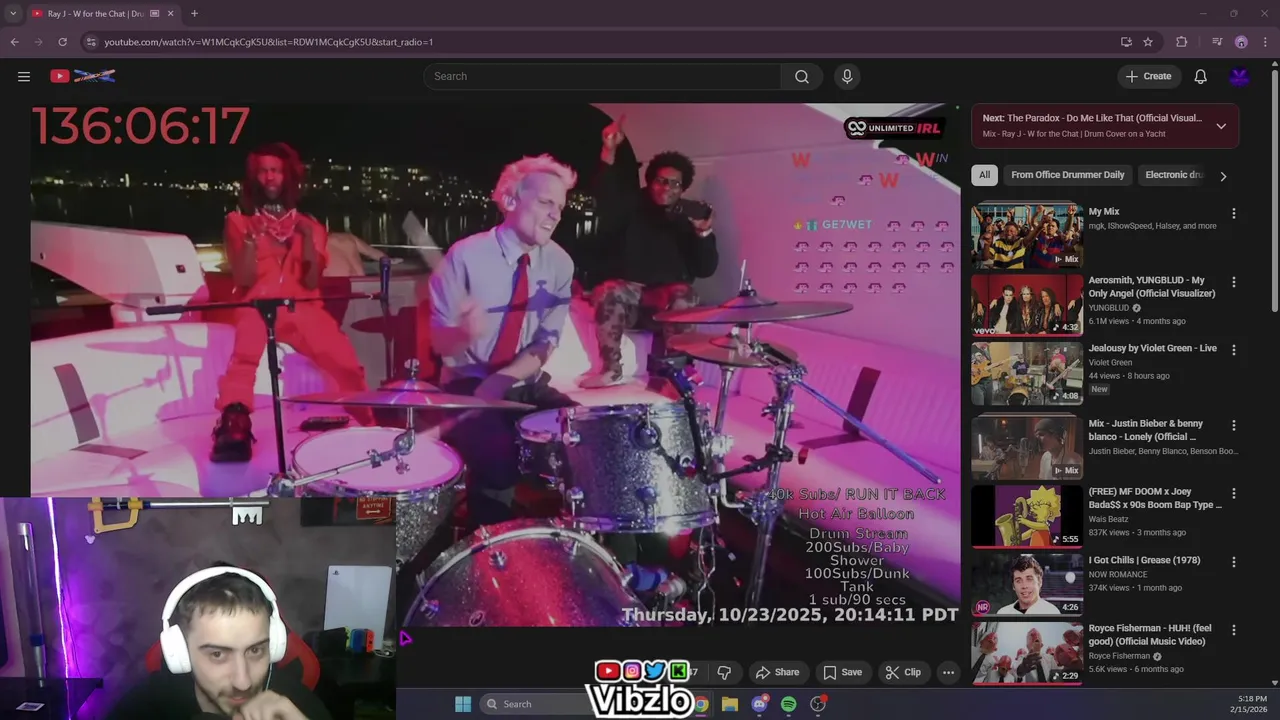The height and width of the screenshot is (720, 1280).
Task: Select From Office Drummer Daily chip
Action: (1067, 175)
